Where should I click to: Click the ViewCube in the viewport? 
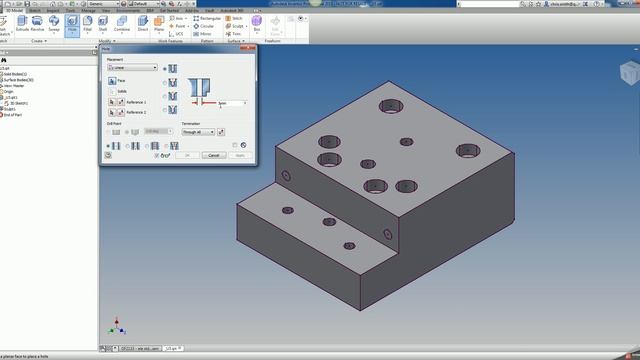(x=630, y=73)
